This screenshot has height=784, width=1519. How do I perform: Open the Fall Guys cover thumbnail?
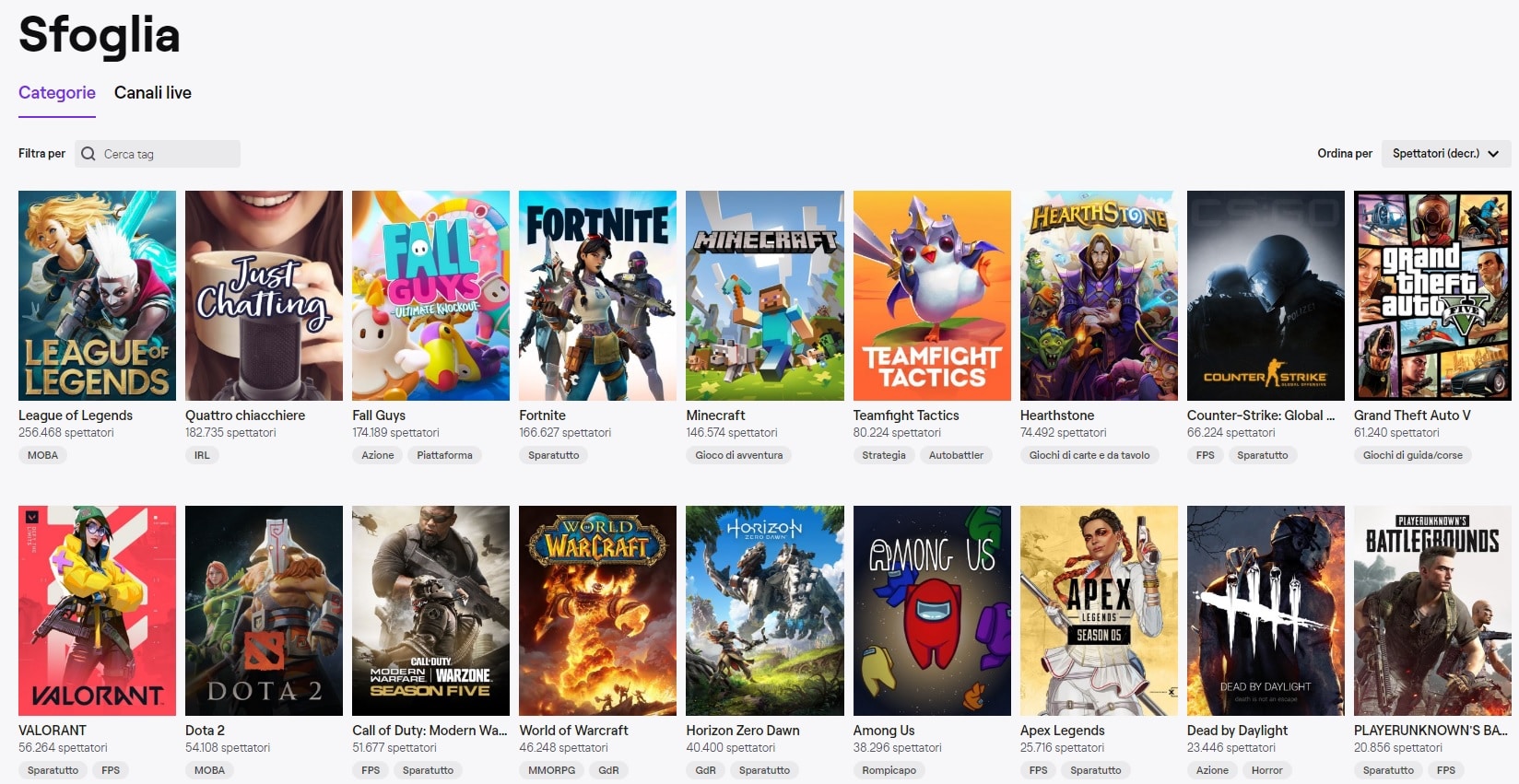(430, 296)
